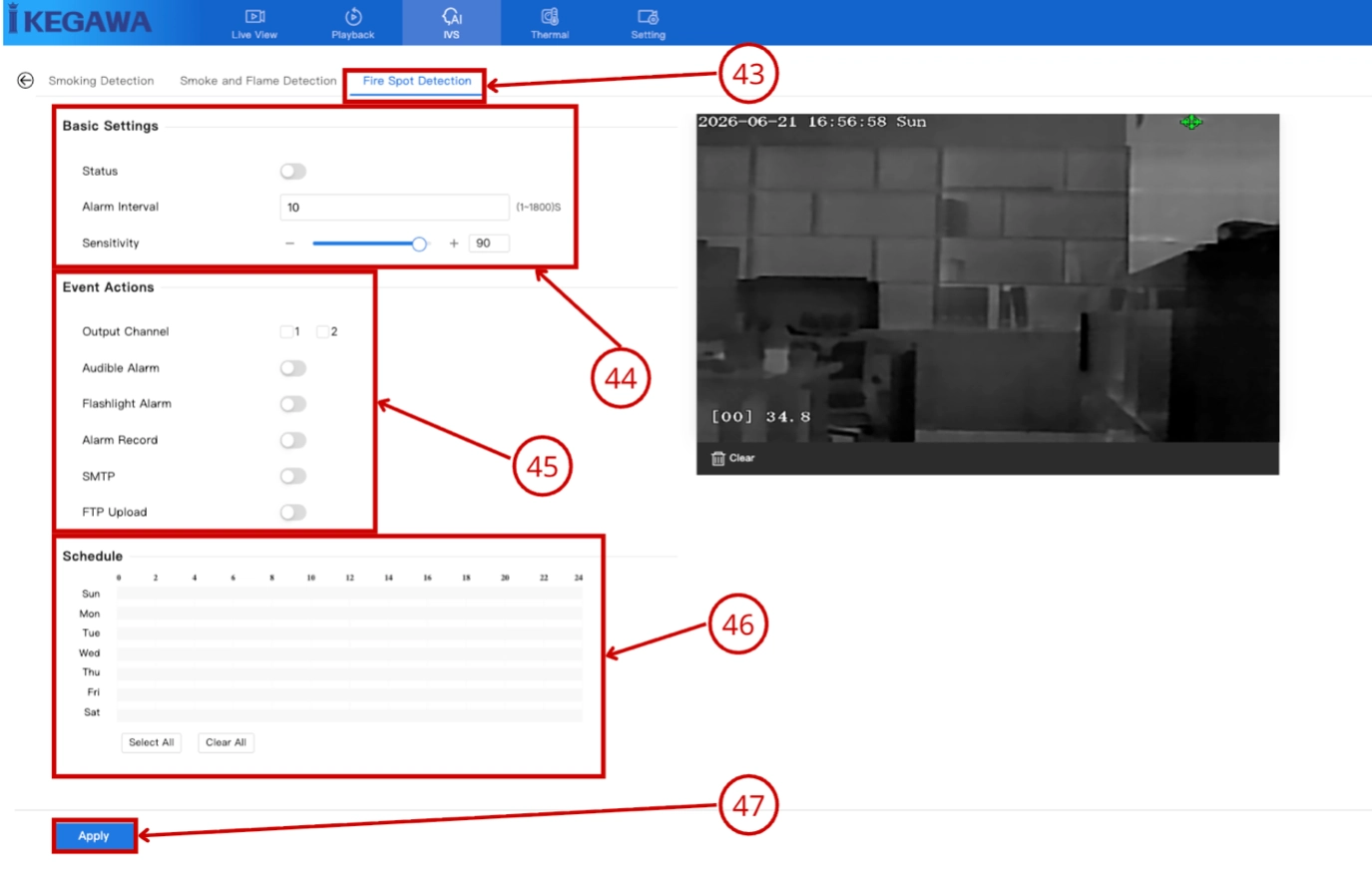The height and width of the screenshot is (887, 1372).
Task: Open the Thermal section icon
Action: pyautogui.click(x=549, y=16)
